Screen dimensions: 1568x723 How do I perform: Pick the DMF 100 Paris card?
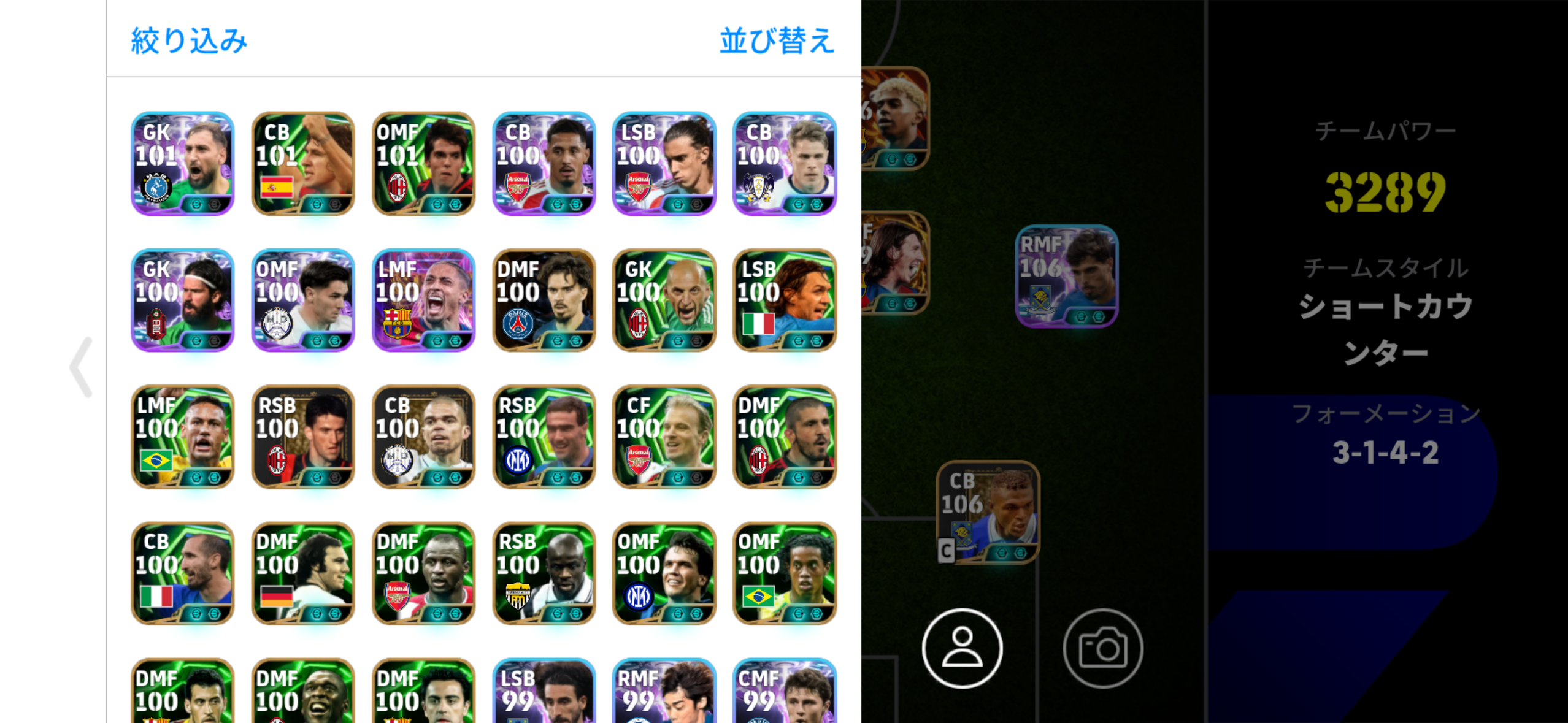pos(544,300)
